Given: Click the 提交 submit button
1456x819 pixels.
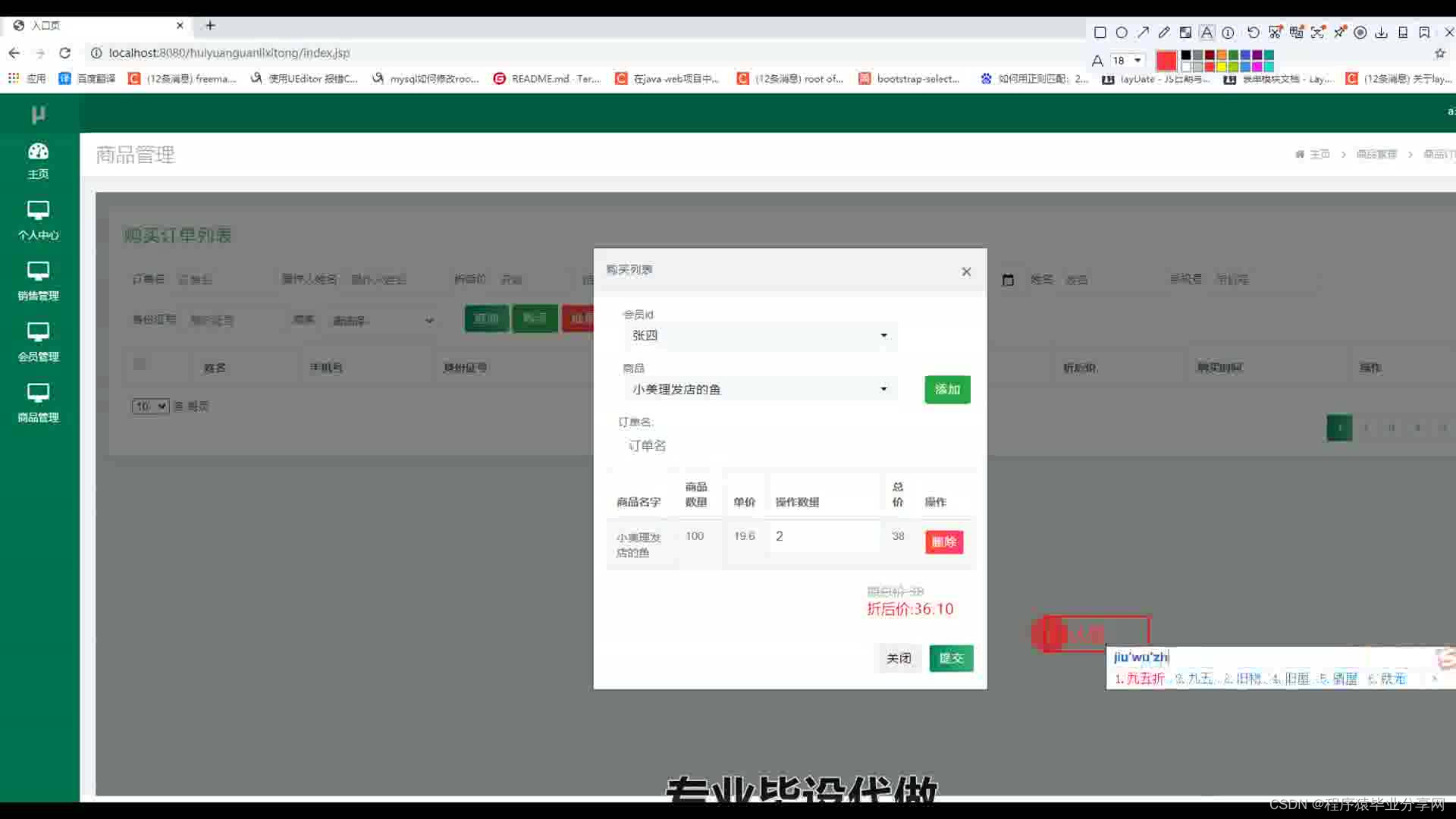Looking at the screenshot, I should (x=951, y=657).
